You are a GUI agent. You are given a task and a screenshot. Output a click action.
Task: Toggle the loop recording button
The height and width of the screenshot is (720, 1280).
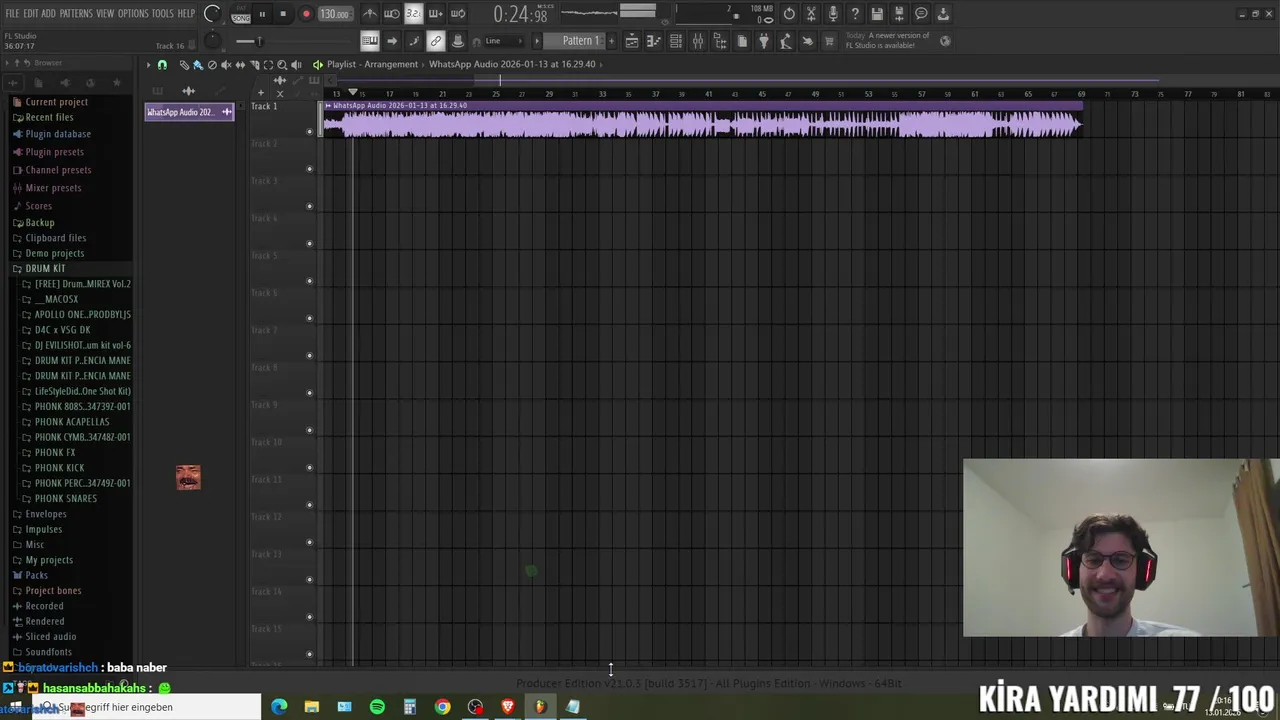point(458,14)
